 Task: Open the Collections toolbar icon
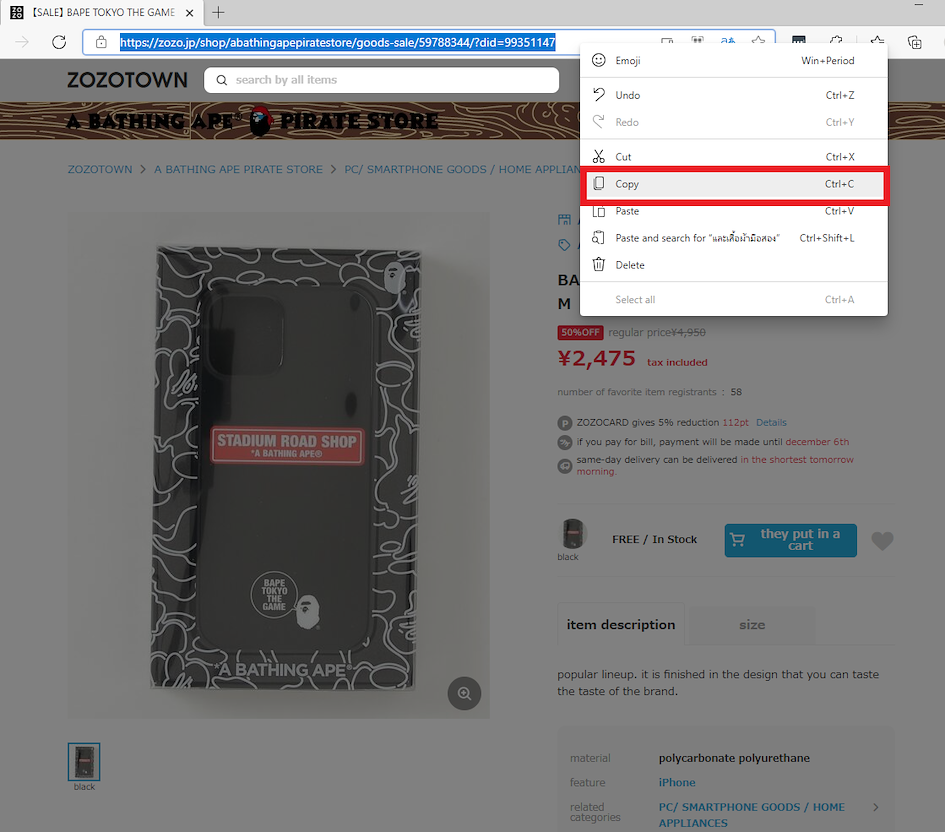914,42
